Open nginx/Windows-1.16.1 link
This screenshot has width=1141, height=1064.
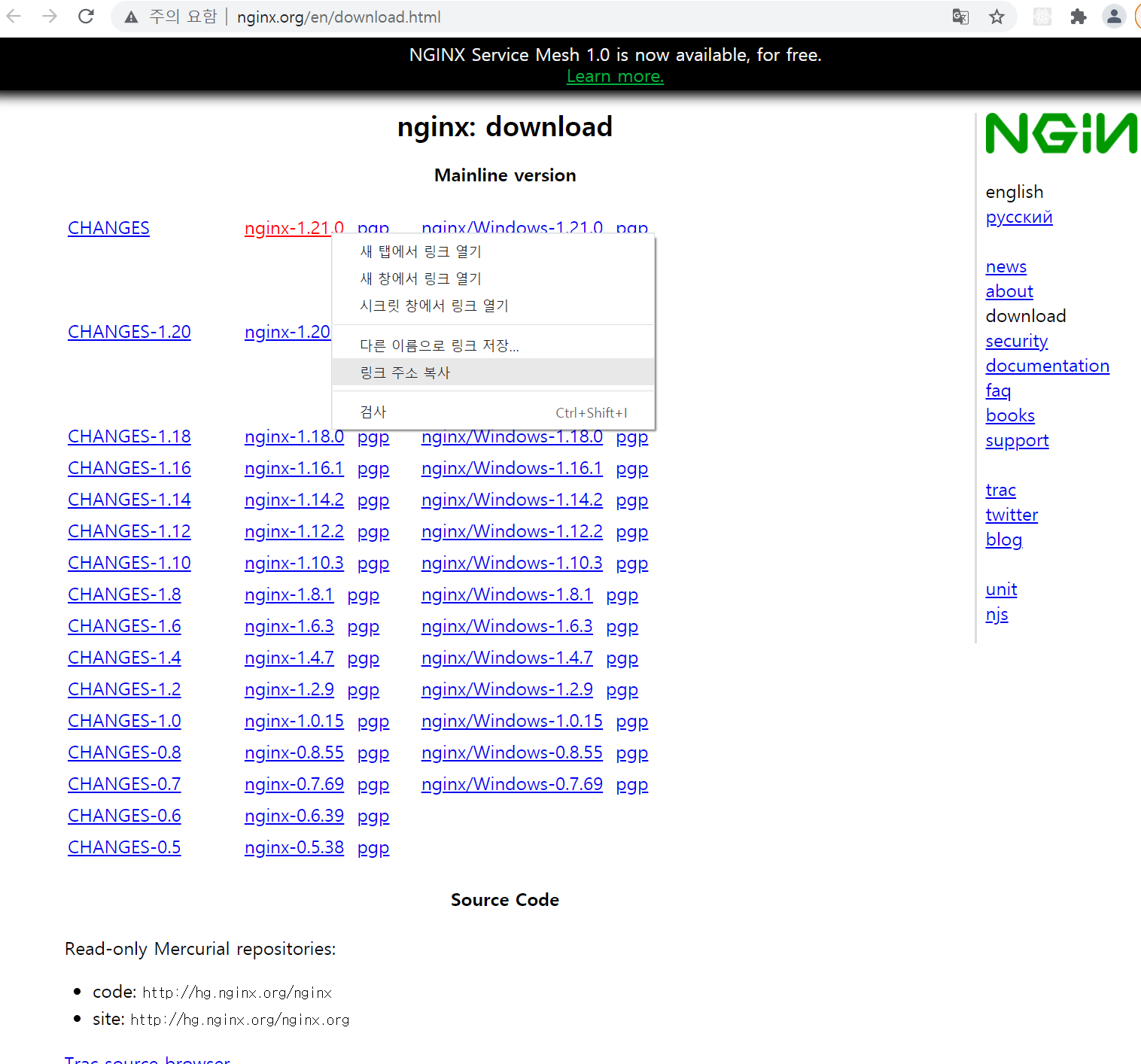[512, 468]
